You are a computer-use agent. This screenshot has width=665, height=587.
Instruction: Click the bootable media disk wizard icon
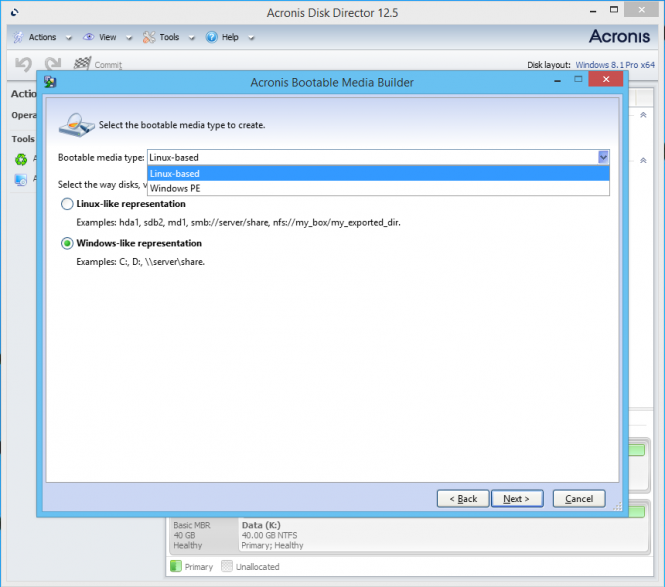pos(76,125)
